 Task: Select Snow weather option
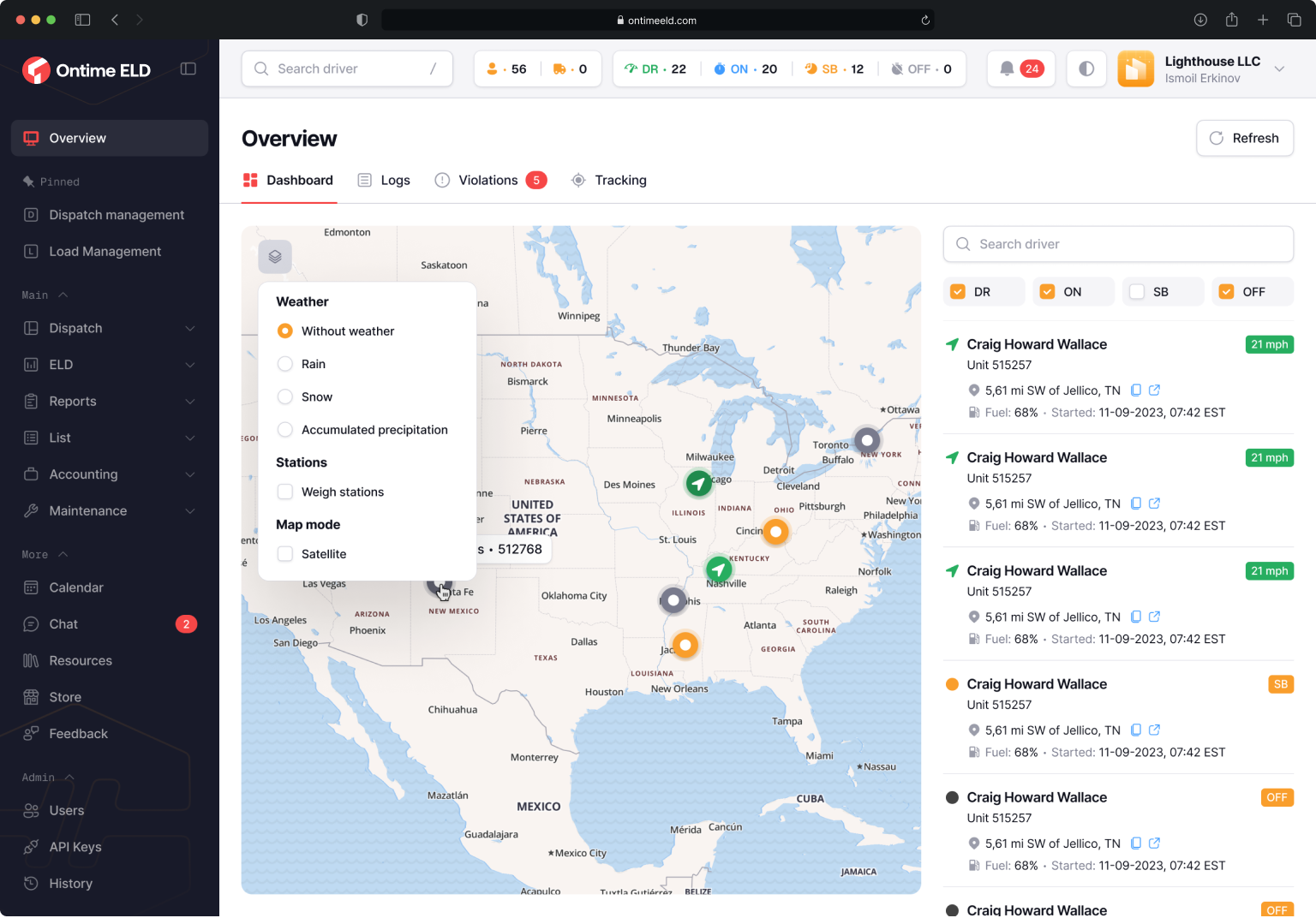[285, 396]
